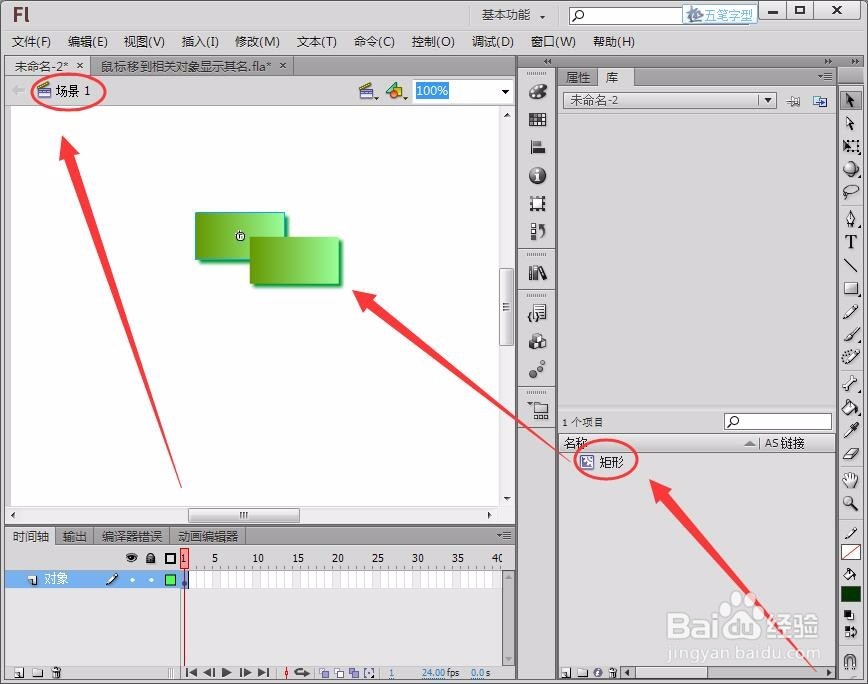
Task: Toggle Onion Skin Outlines button
Action: pos(339,673)
